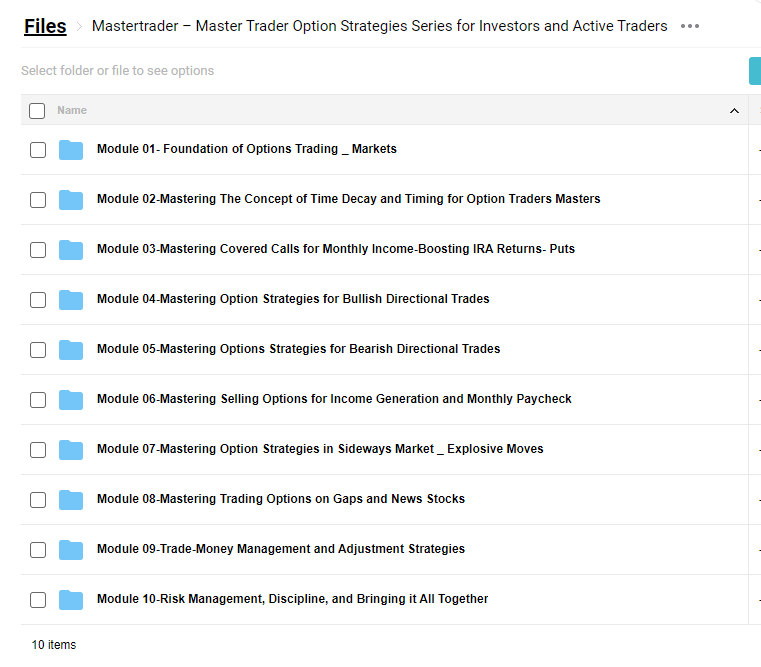Screen dimensions: 761x667
Task: Open the three-dots more options menu
Action: pyautogui.click(x=690, y=26)
